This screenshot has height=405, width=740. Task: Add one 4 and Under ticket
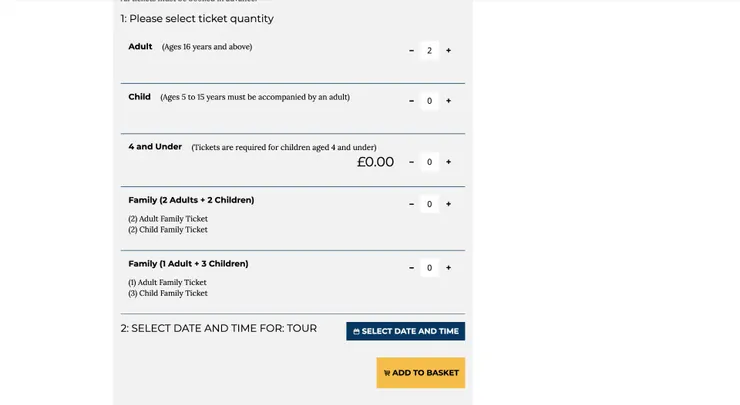click(448, 162)
